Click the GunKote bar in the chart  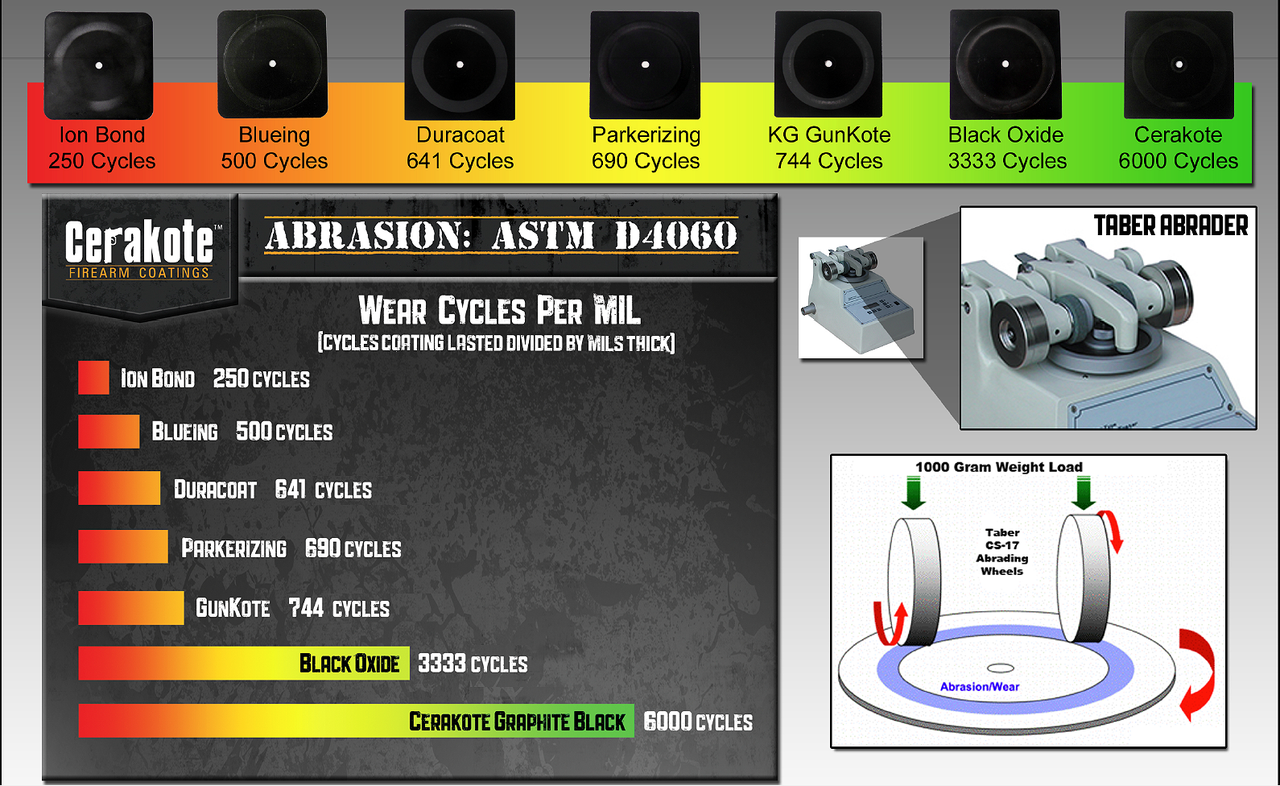click(x=131, y=608)
